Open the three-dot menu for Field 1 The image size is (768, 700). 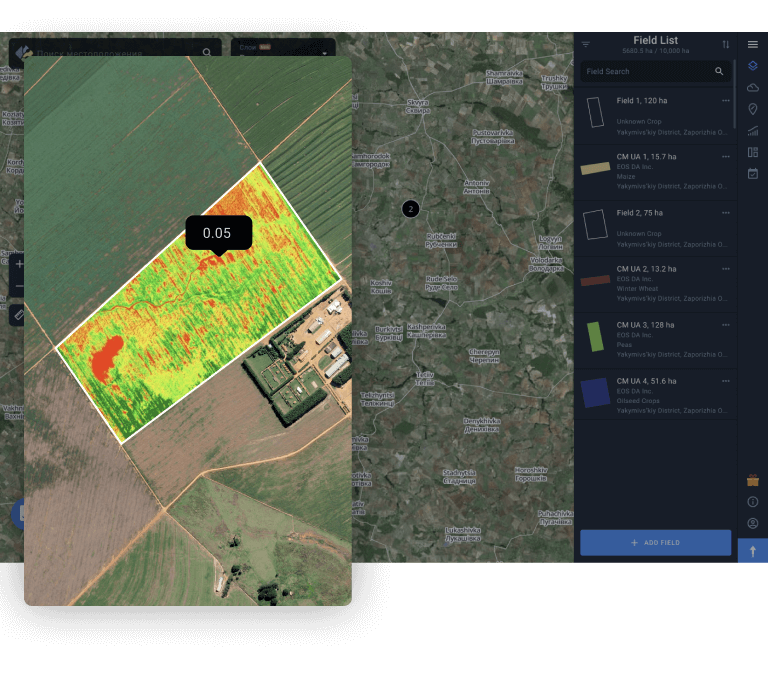click(x=726, y=101)
